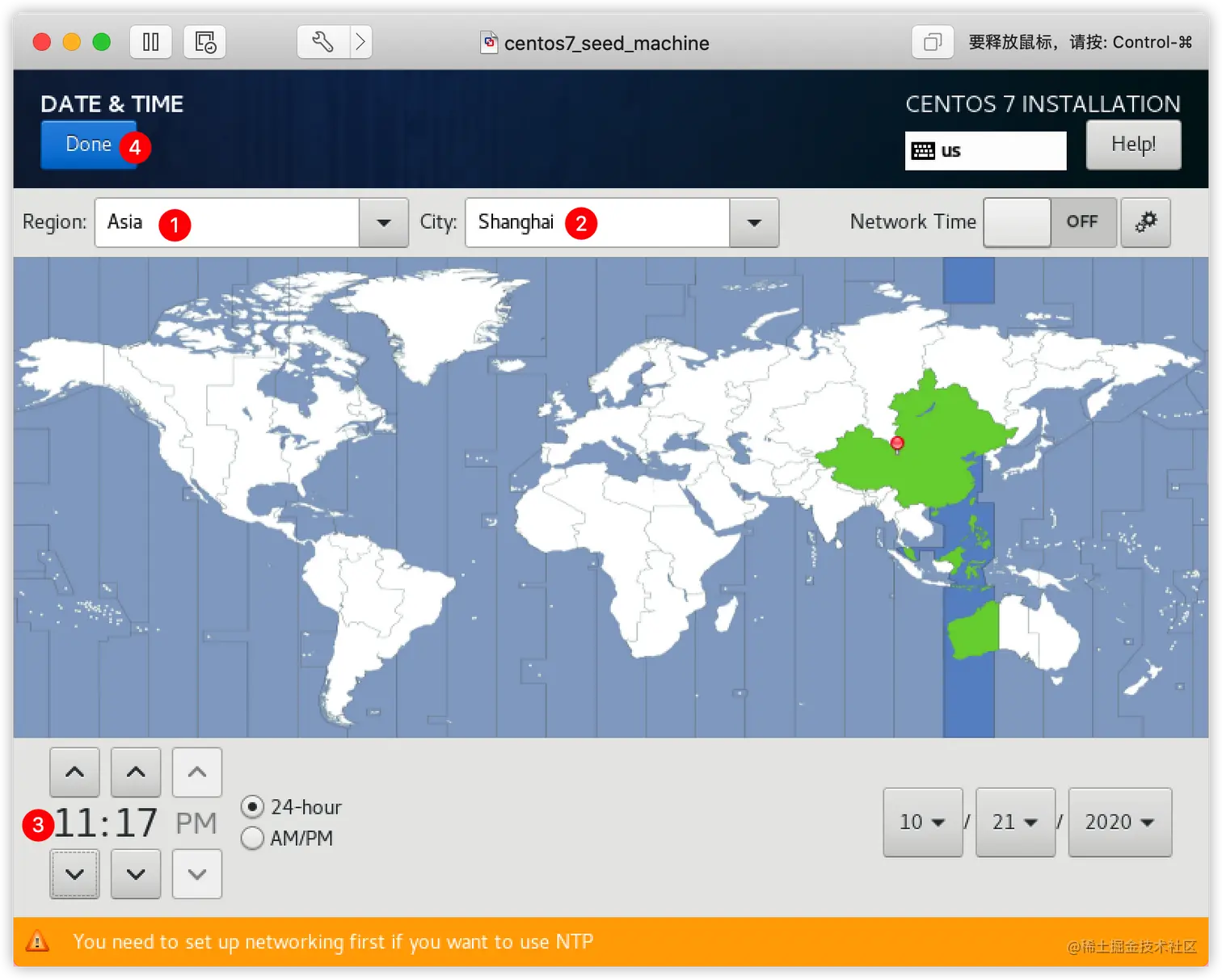Screen dimensions: 1222x980
Task: Open virtual machine settings wrench
Action: click(x=323, y=42)
